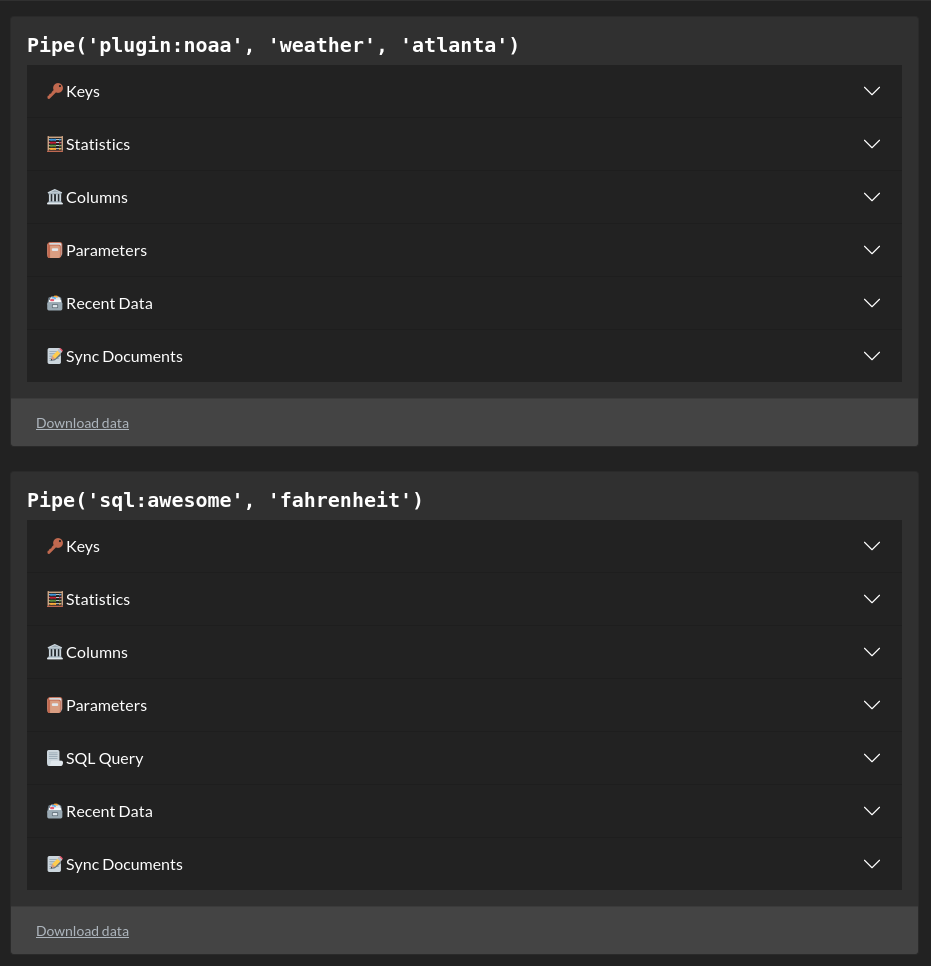Expand Sync Documents chevron in the fahrenheit pipe
The height and width of the screenshot is (966, 931).
(x=871, y=864)
